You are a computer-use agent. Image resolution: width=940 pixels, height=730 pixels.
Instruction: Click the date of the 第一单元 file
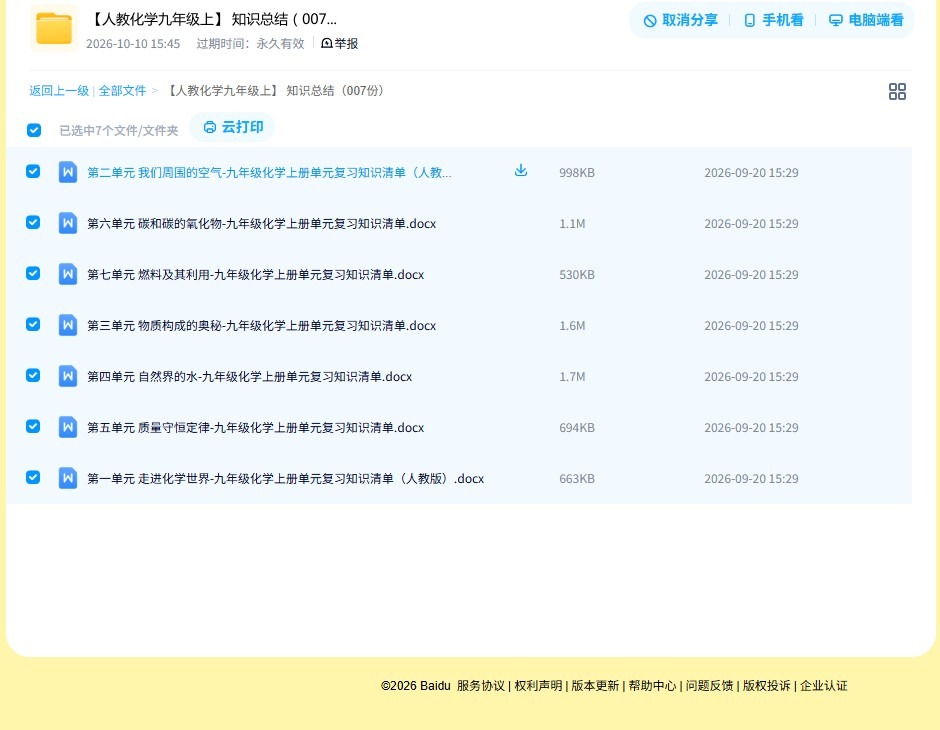pos(751,478)
